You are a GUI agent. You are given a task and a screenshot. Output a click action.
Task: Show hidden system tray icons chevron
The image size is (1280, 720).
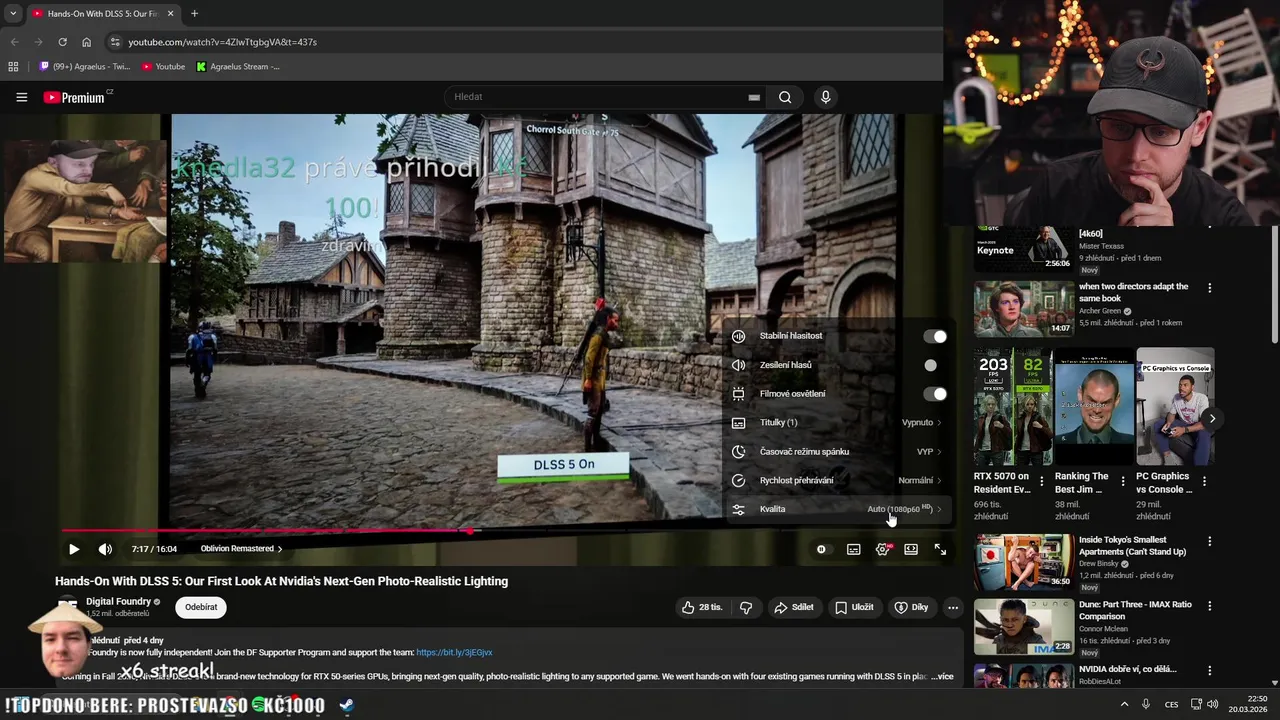pos(1124,705)
